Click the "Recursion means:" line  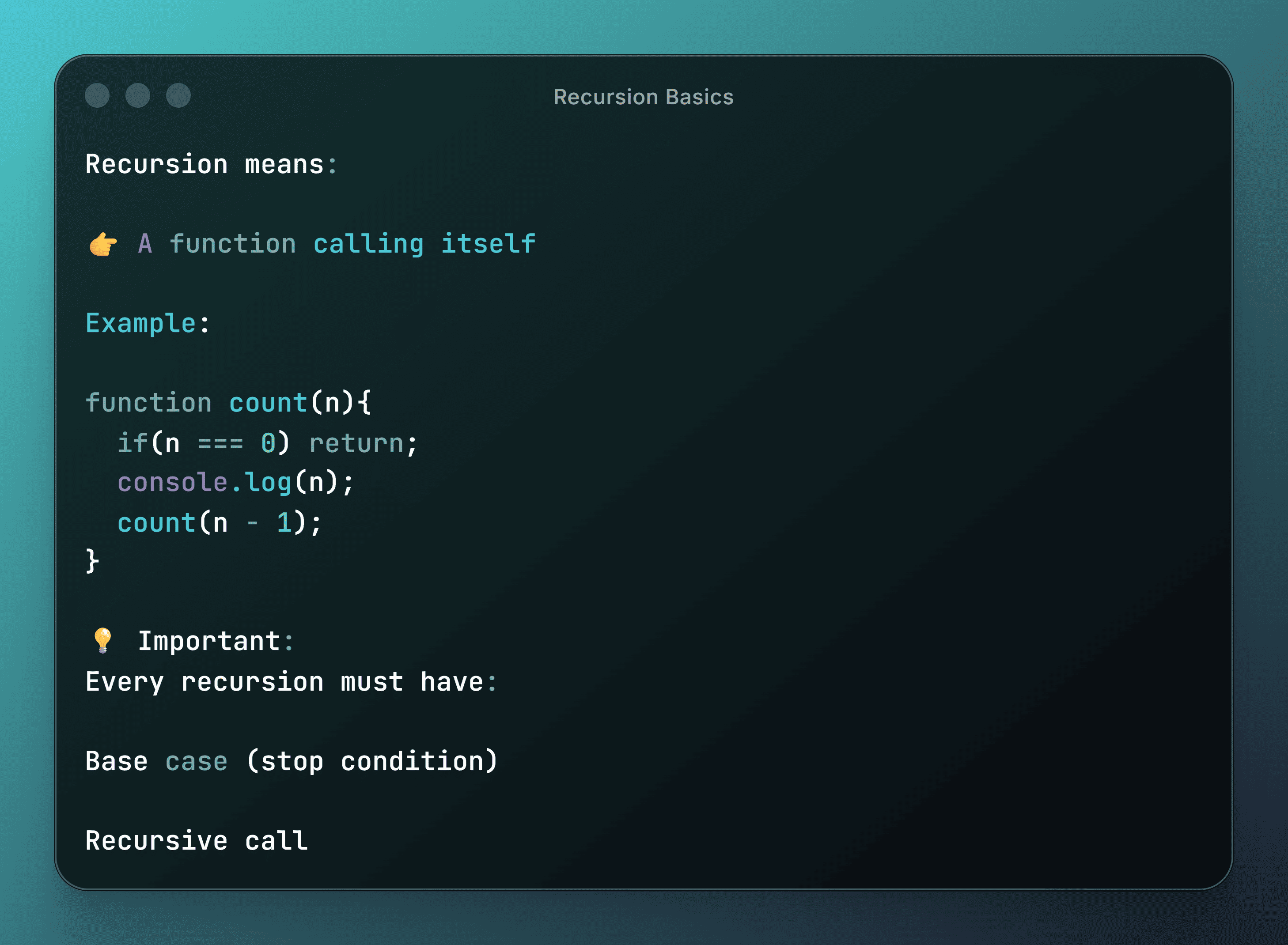click(x=212, y=165)
